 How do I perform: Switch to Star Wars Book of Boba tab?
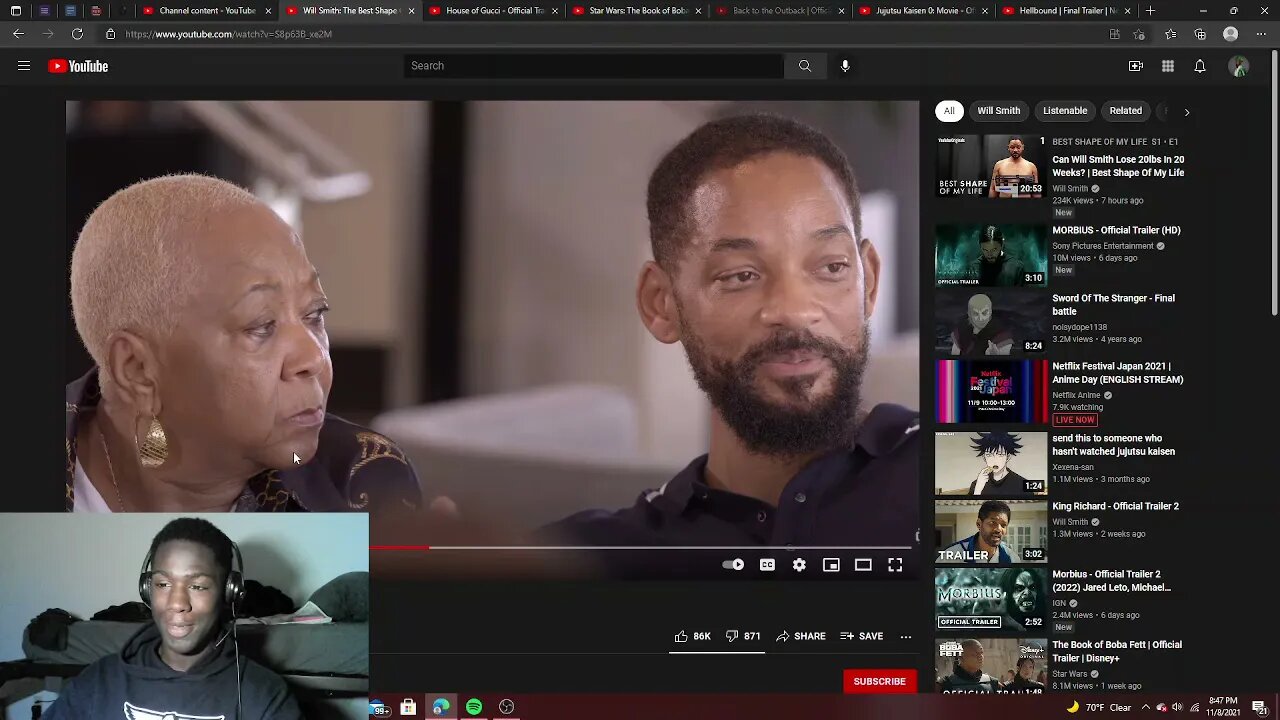point(637,11)
